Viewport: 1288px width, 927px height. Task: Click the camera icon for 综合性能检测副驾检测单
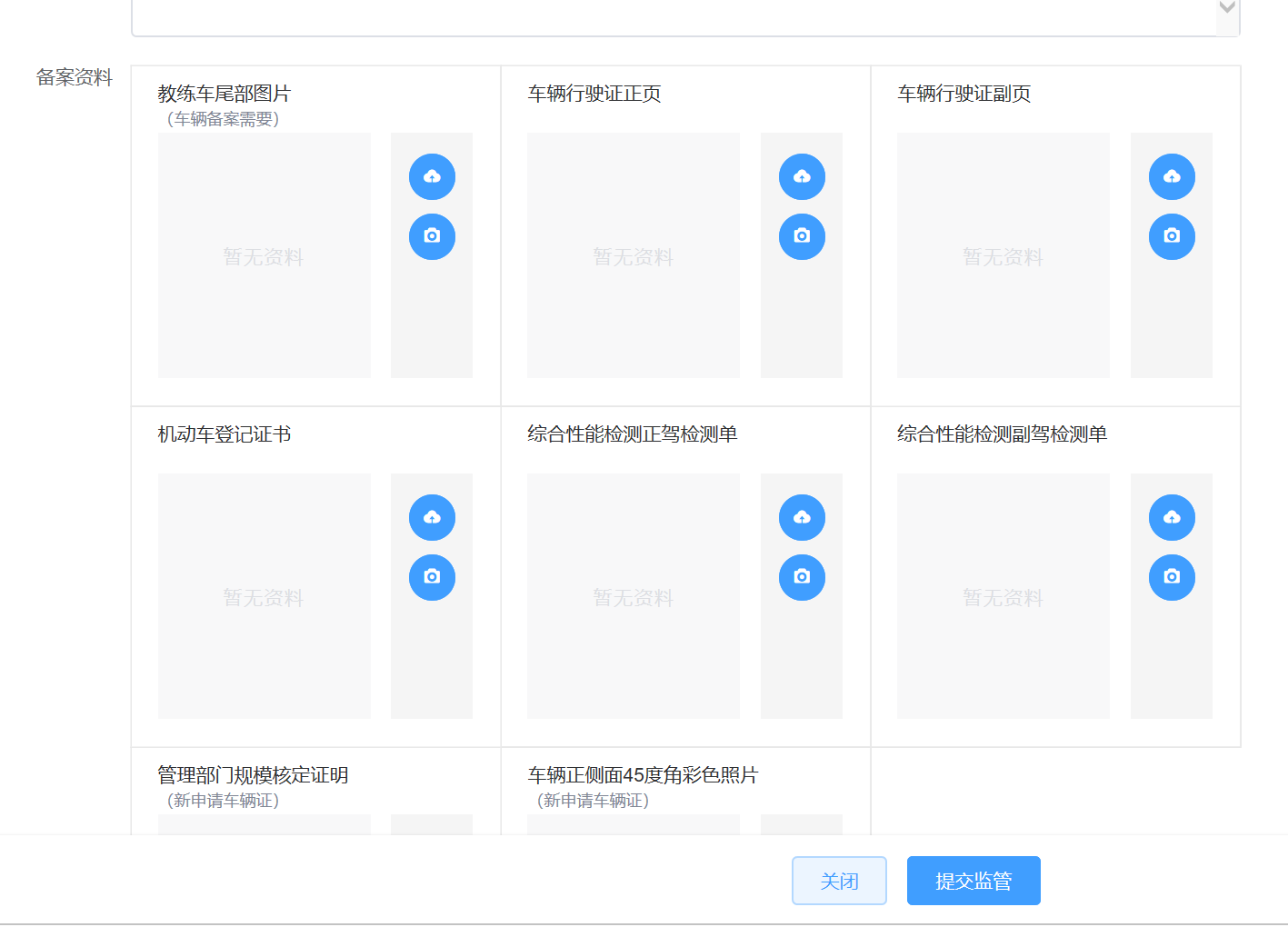[x=1172, y=577]
